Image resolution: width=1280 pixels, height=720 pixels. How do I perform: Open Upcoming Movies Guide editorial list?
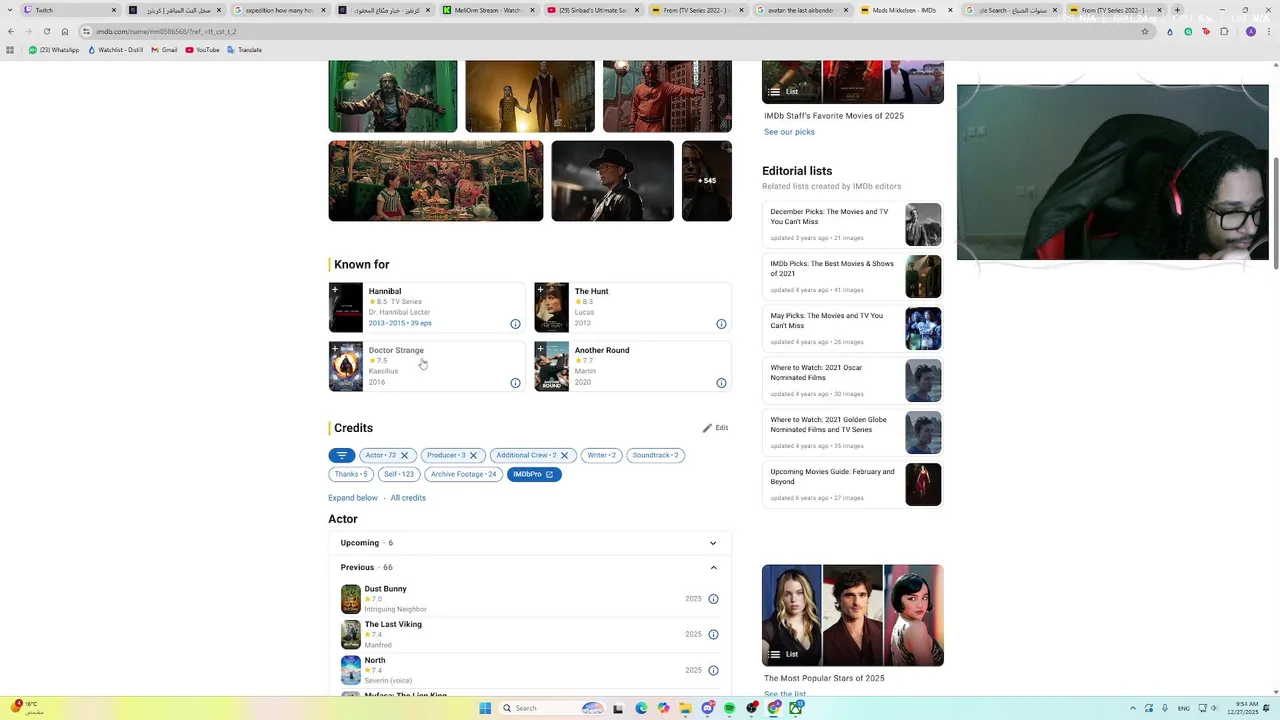[x=853, y=485]
